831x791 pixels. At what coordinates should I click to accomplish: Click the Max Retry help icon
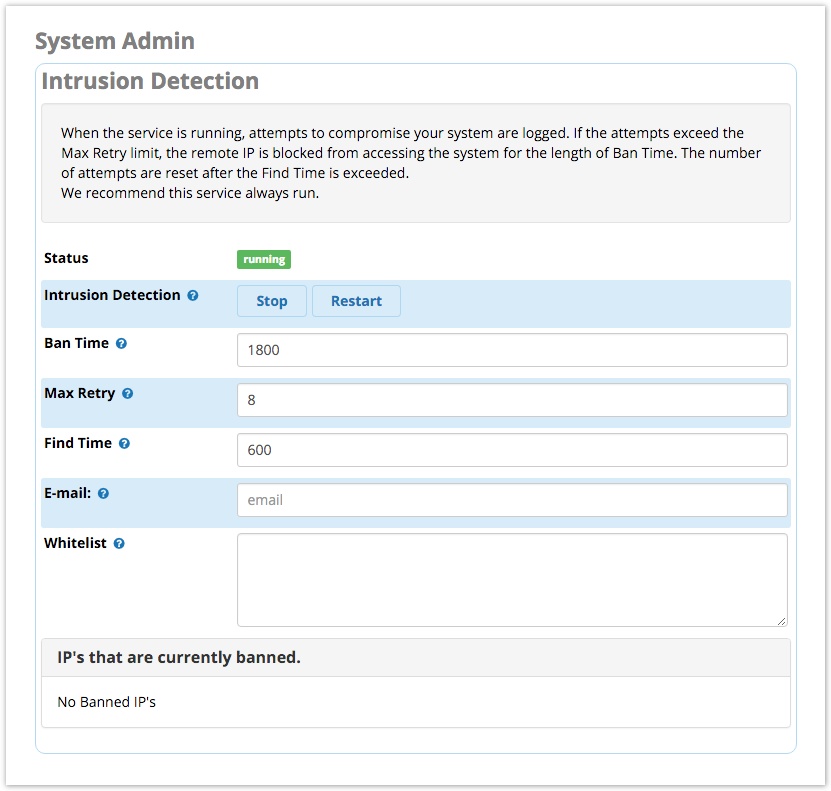point(127,394)
